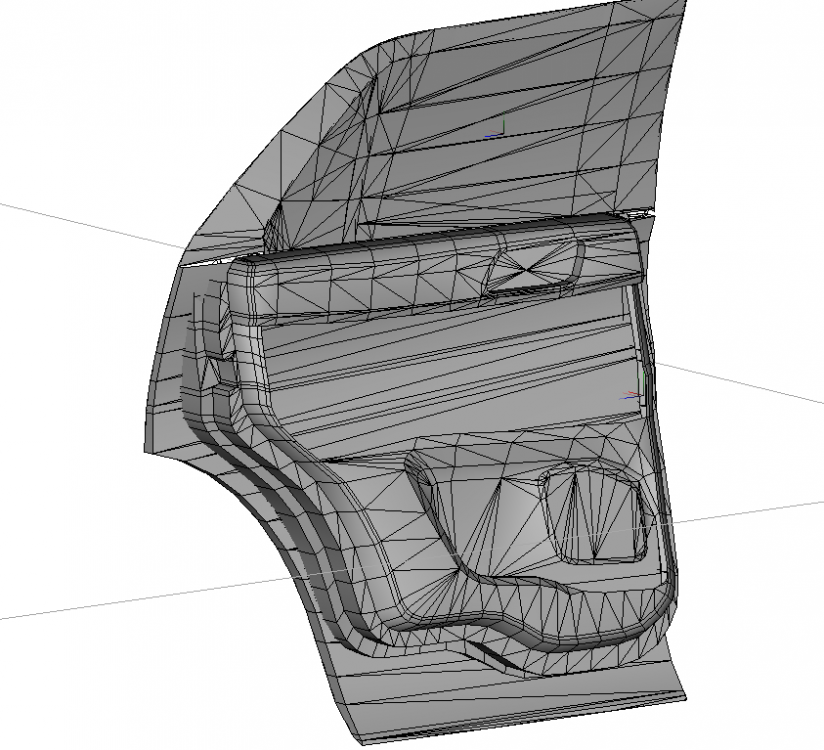Image resolution: width=824 pixels, height=750 pixels.
Task: Select the green axis of the upper triad
Action: pos(504,119)
